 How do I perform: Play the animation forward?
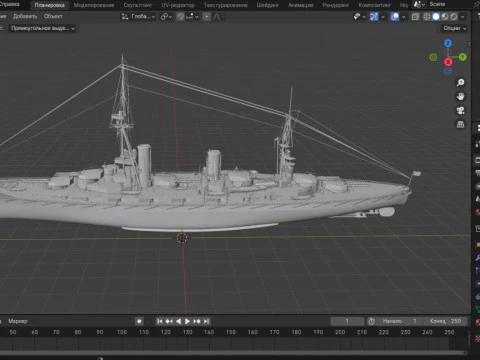tap(187, 321)
